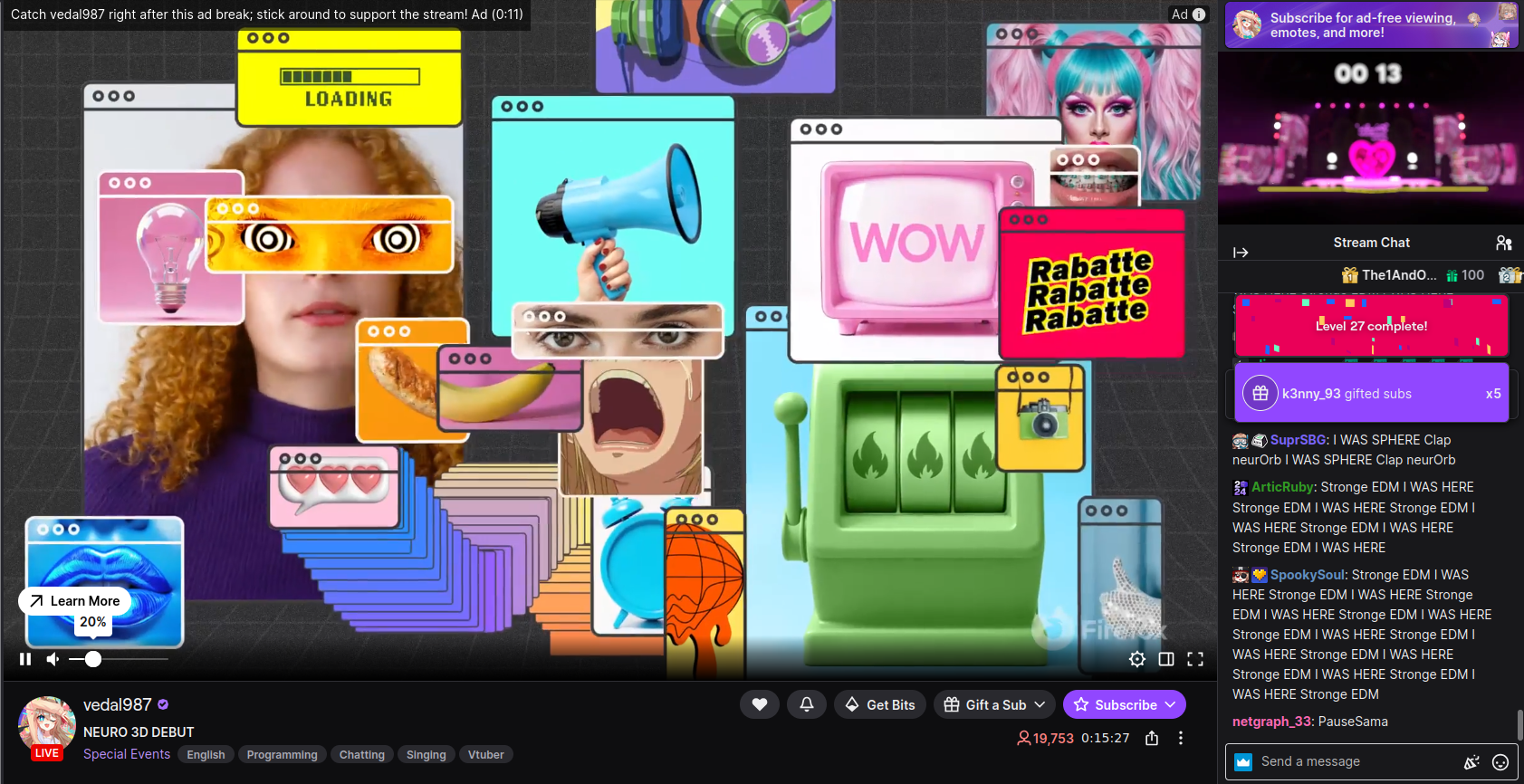View ad info icon
The height and width of the screenshot is (784, 1524).
[1199, 14]
